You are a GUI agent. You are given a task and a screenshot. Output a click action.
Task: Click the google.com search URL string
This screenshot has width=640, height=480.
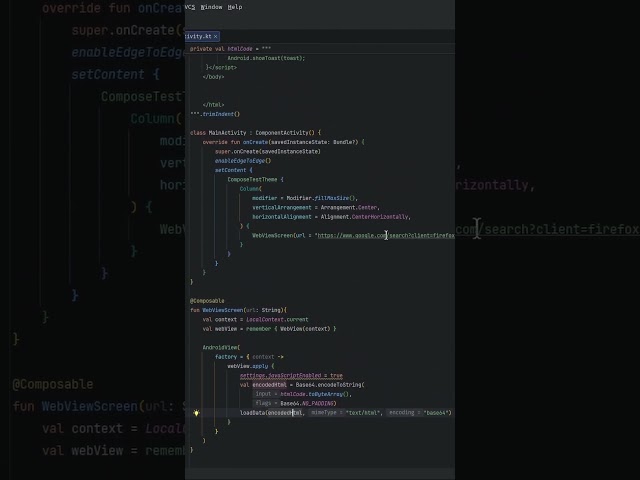click(x=386, y=236)
